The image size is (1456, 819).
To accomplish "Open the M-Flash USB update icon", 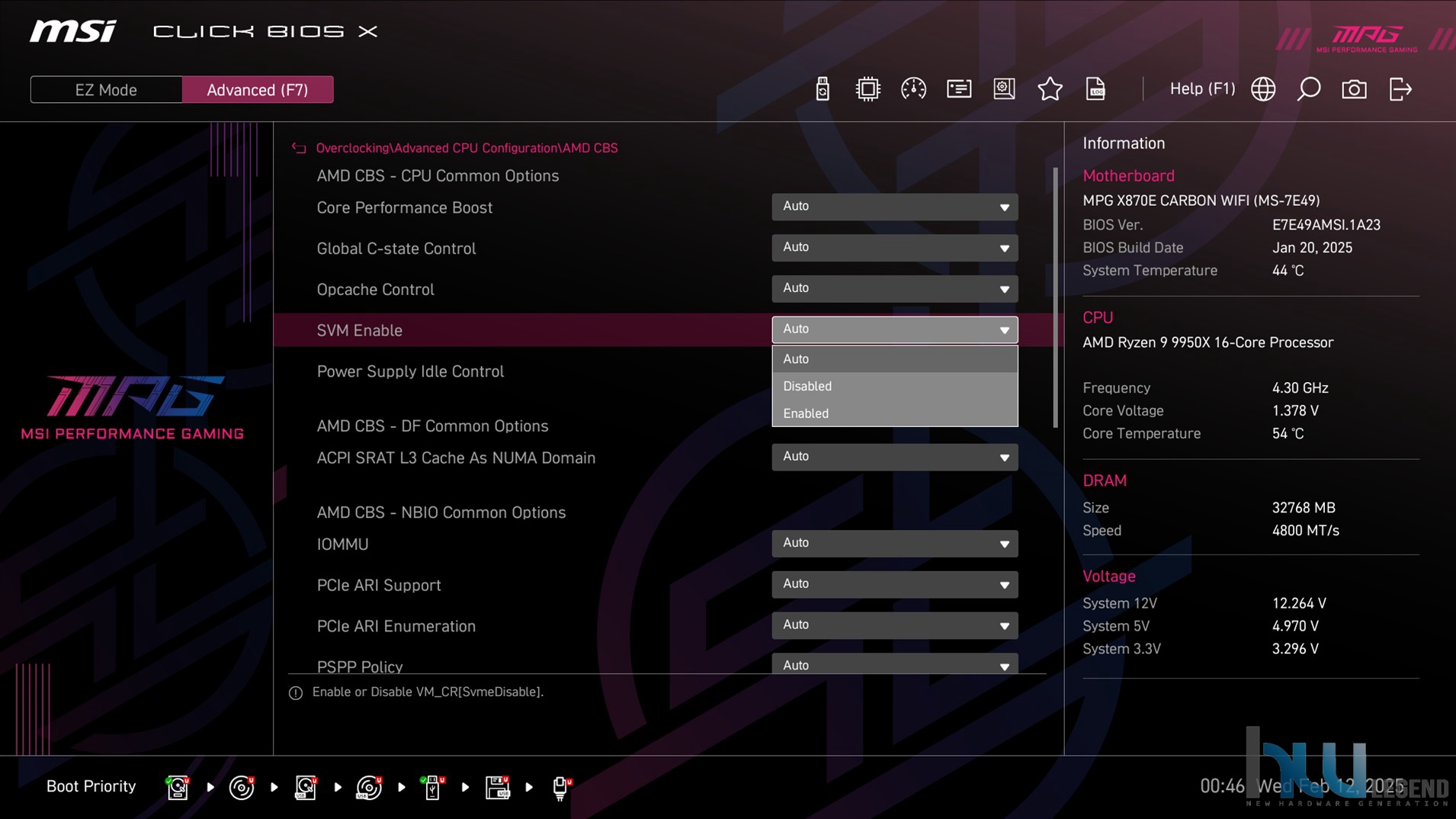I will tap(822, 89).
